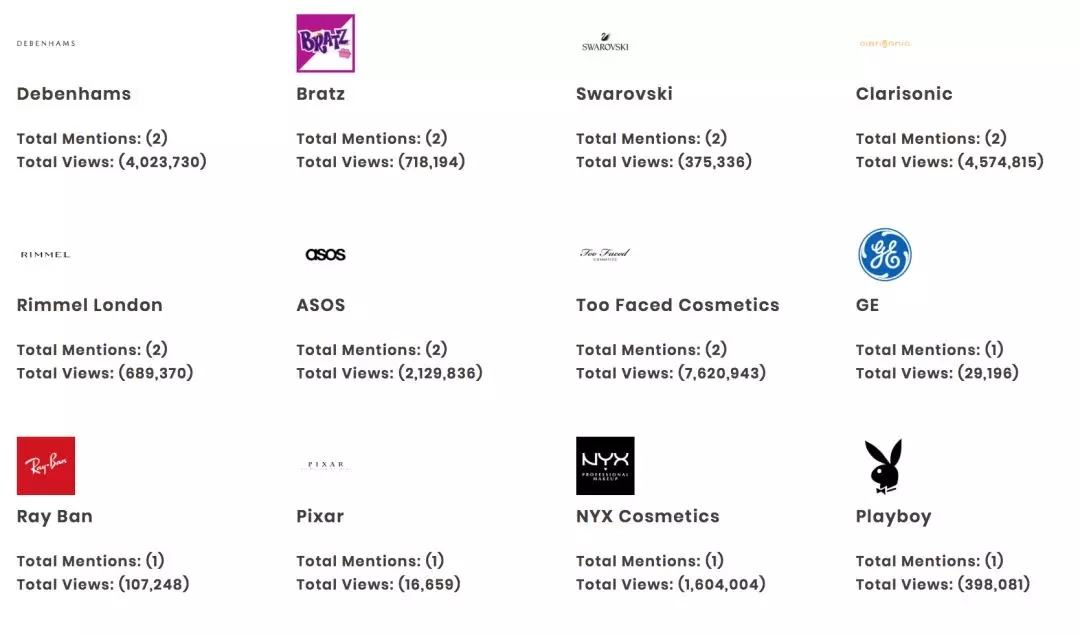The height and width of the screenshot is (635, 1080).
Task: Click the Debenhams wordmark logo
Action: click(46, 44)
